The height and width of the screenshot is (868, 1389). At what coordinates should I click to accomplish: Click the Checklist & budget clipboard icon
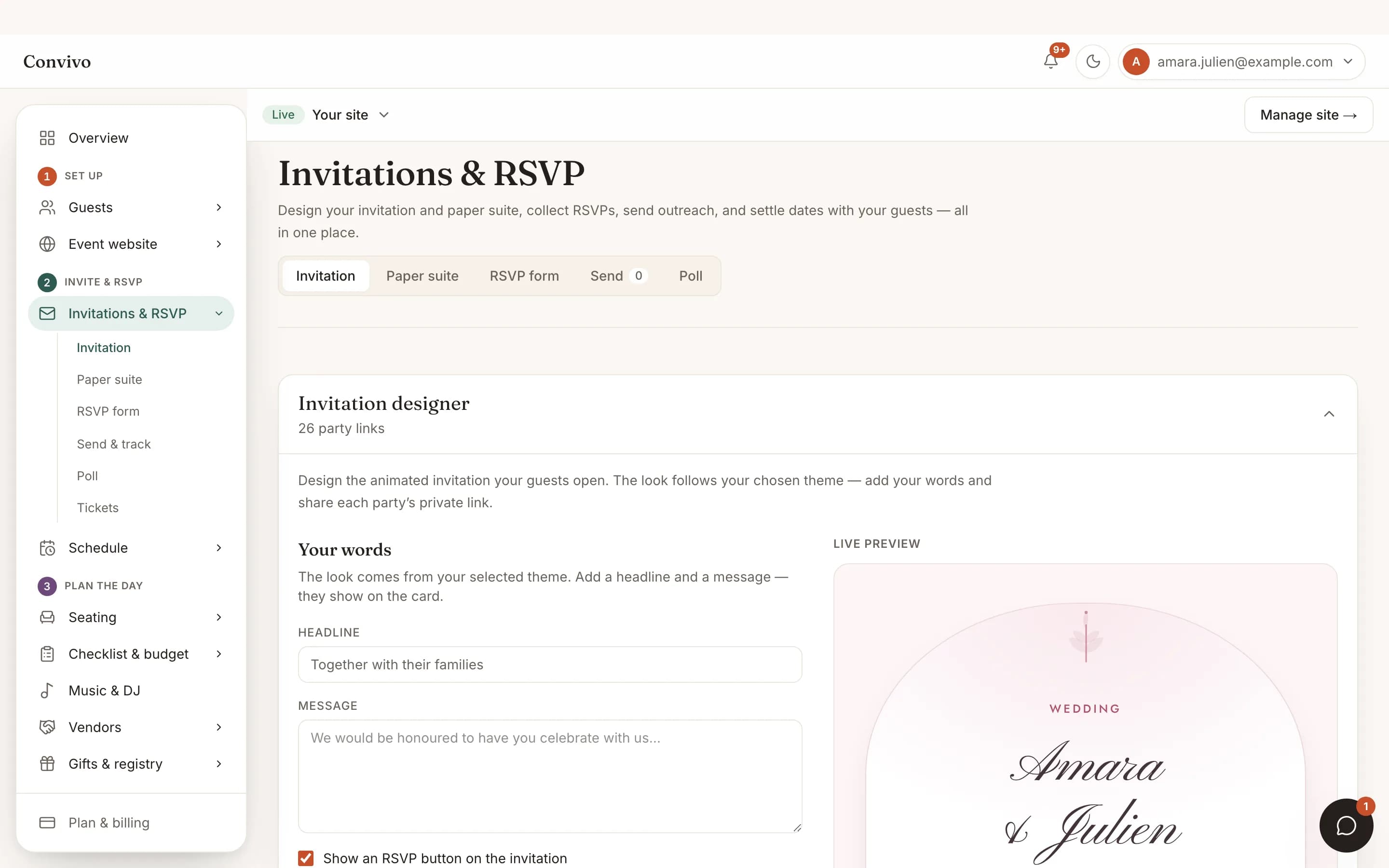pyautogui.click(x=47, y=654)
